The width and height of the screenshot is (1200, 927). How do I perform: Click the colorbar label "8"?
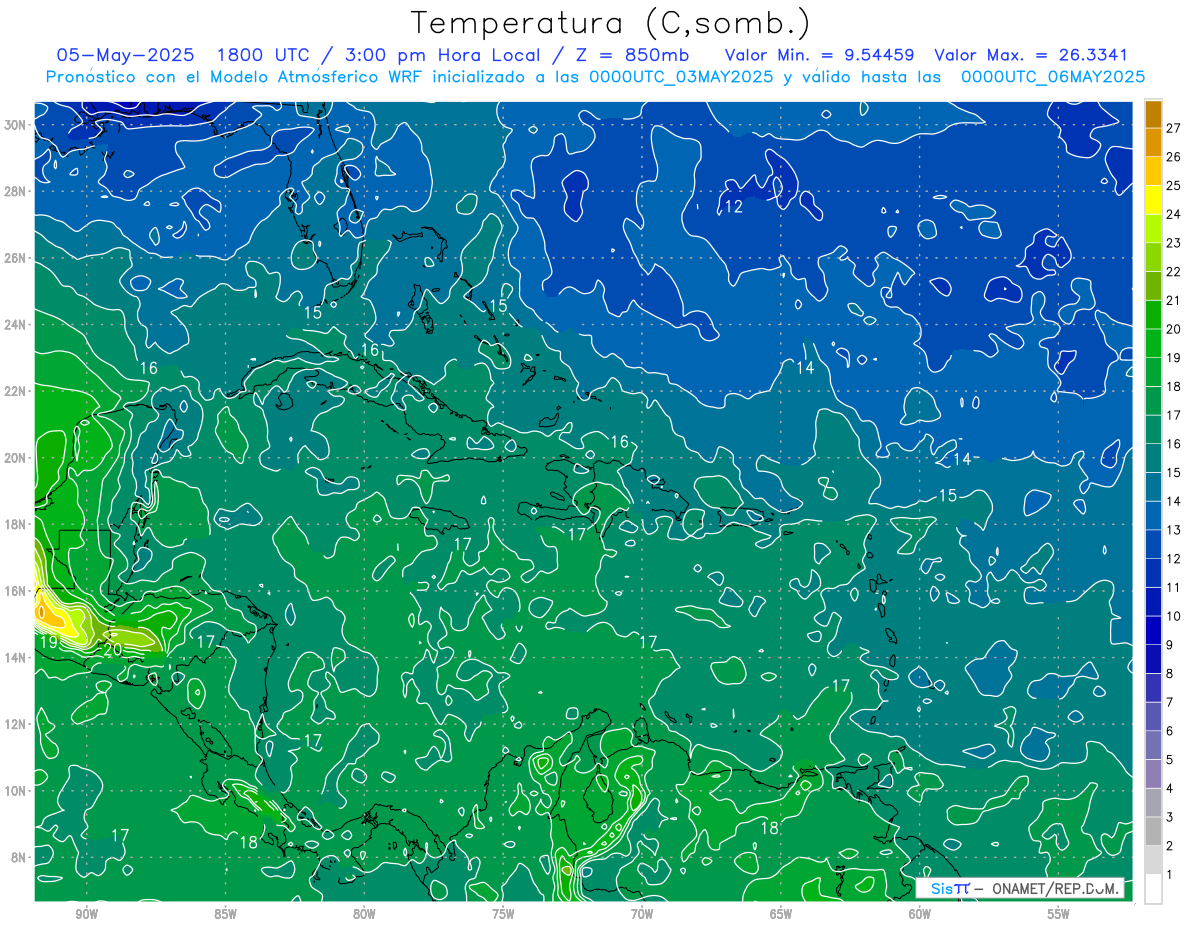tap(1170, 674)
